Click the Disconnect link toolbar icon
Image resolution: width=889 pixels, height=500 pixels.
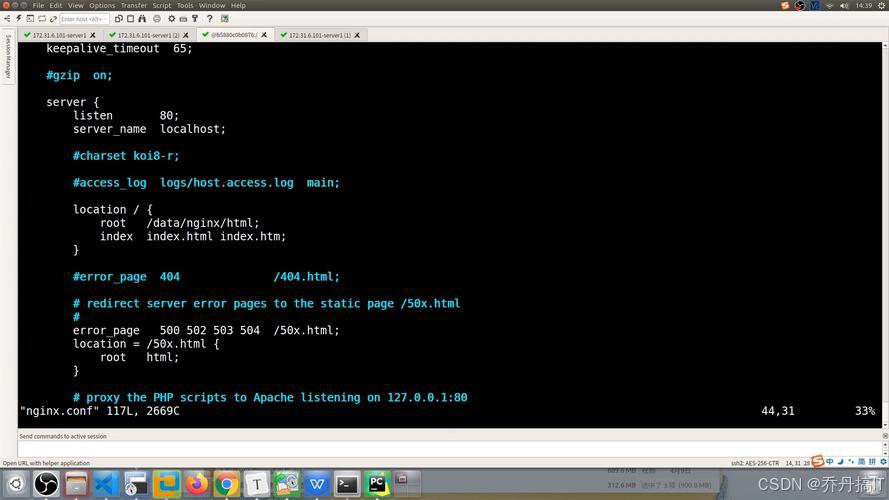[x=53, y=19]
